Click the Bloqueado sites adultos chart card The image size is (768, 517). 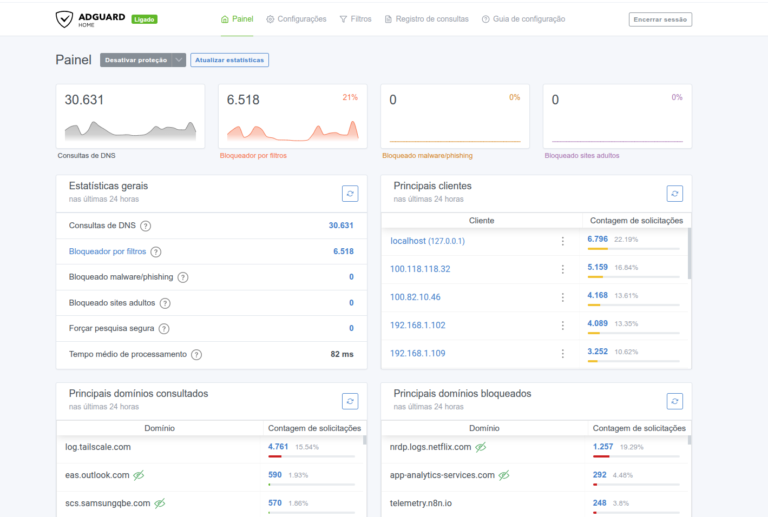coord(617,117)
